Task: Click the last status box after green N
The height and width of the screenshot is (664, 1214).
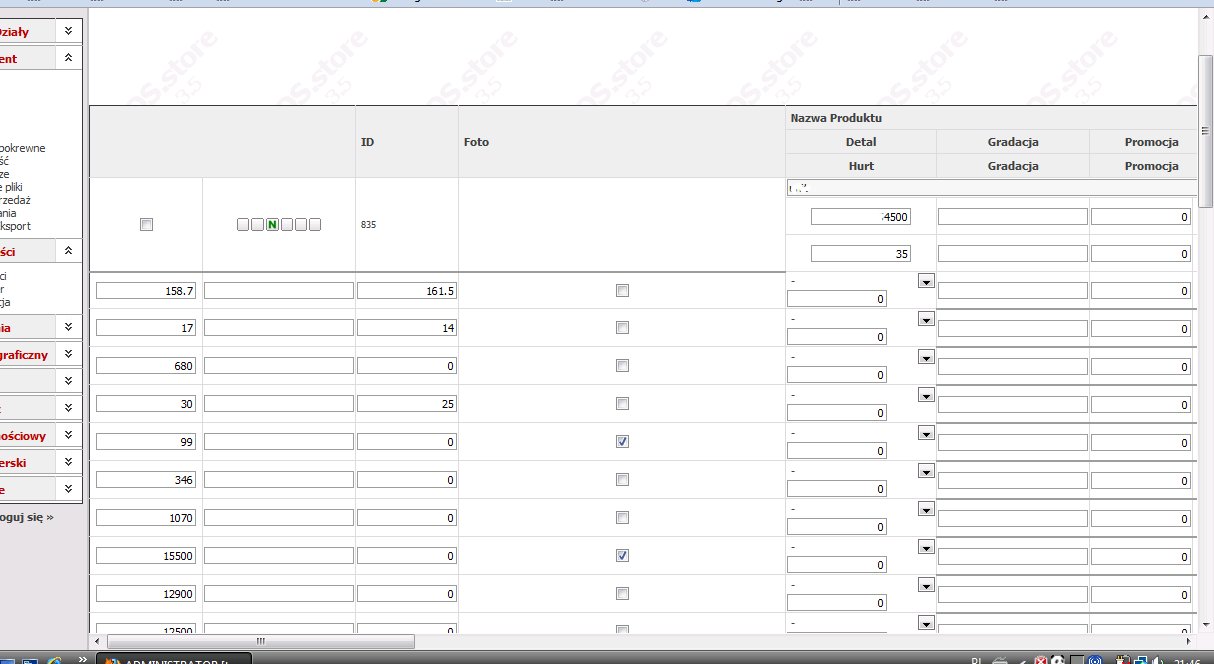Action: pyautogui.click(x=315, y=225)
